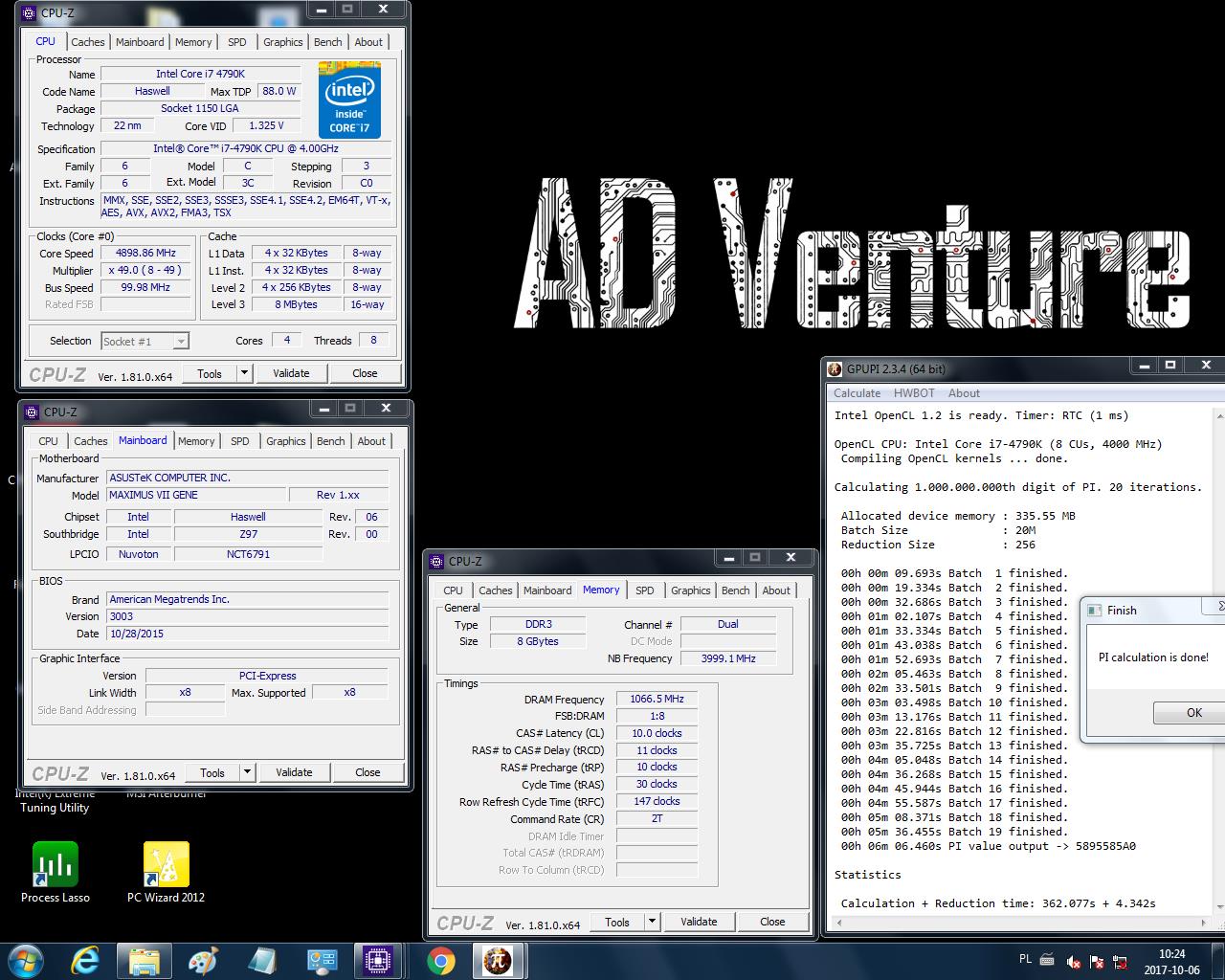Click the PI value output line in GPUPI
Image resolution: width=1225 pixels, height=980 pixels.
(989, 846)
